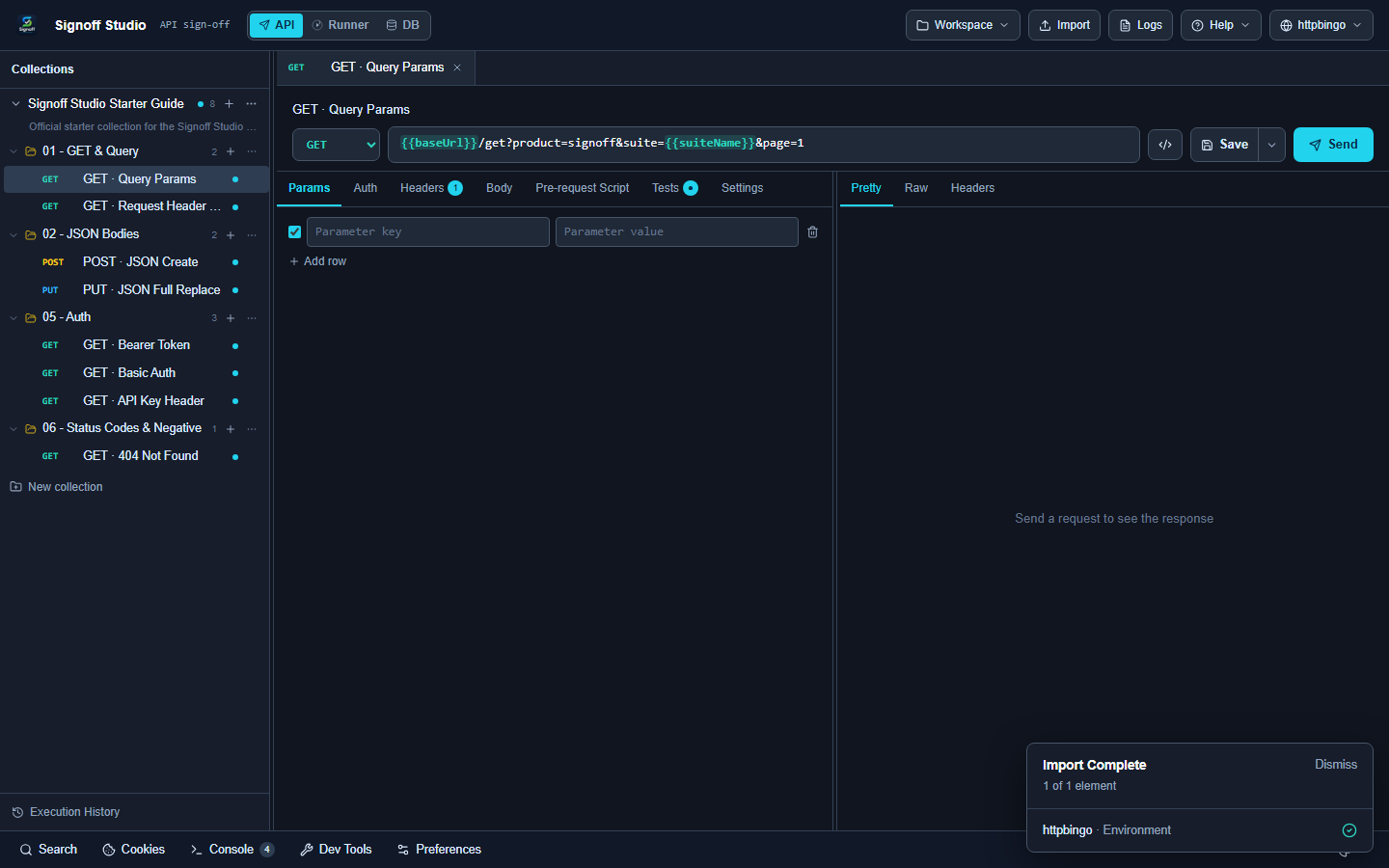The width and height of the screenshot is (1389, 868).
Task: Open Preferences
Action: 439,850
